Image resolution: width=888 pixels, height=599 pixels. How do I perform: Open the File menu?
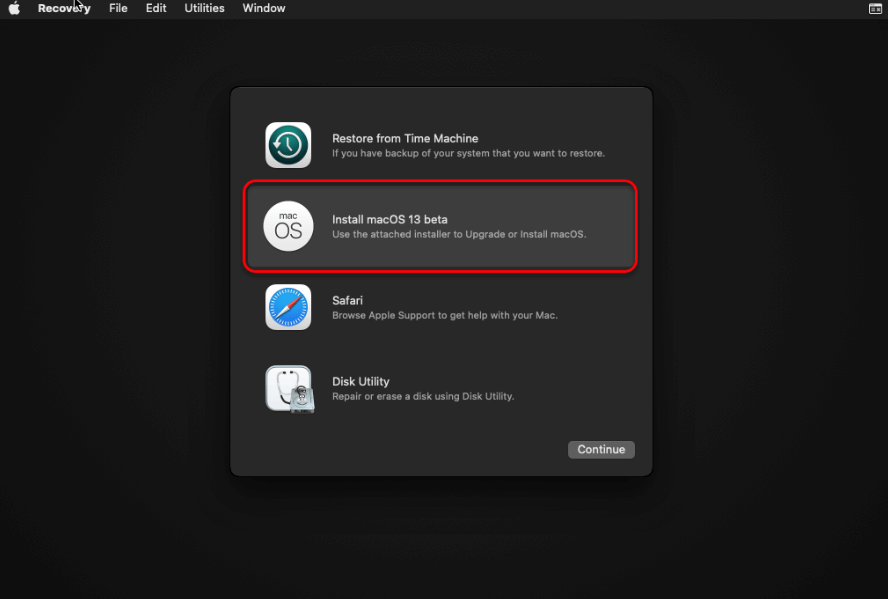(x=118, y=8)
